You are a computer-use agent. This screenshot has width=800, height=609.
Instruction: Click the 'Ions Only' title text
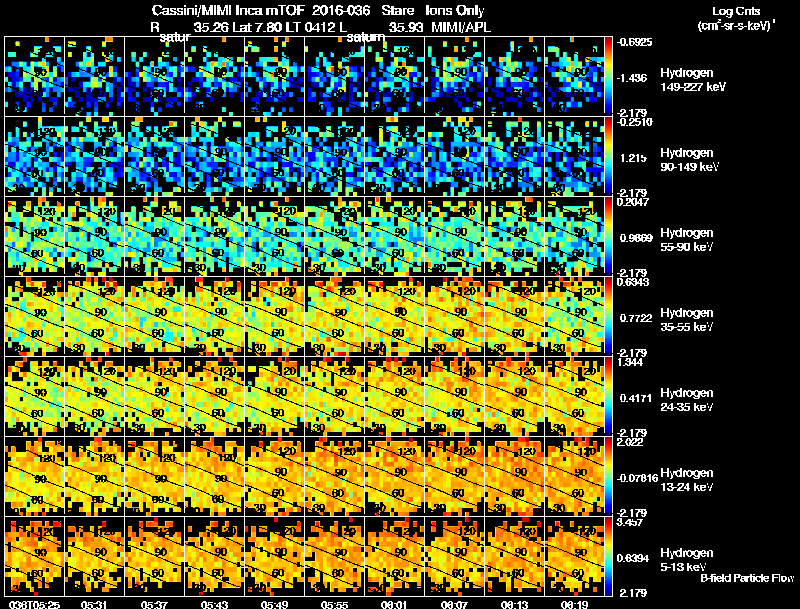click(455, 11)
